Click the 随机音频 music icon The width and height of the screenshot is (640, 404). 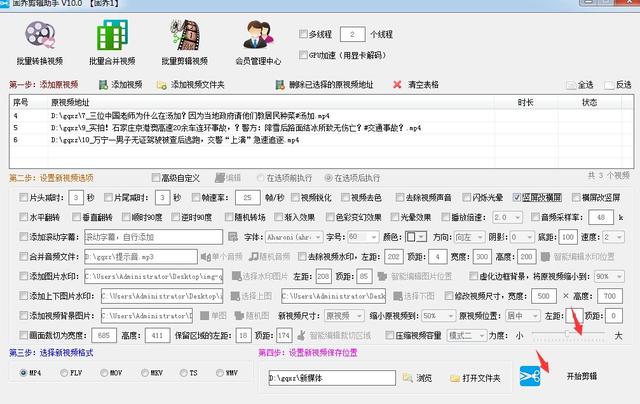[254, 257]
